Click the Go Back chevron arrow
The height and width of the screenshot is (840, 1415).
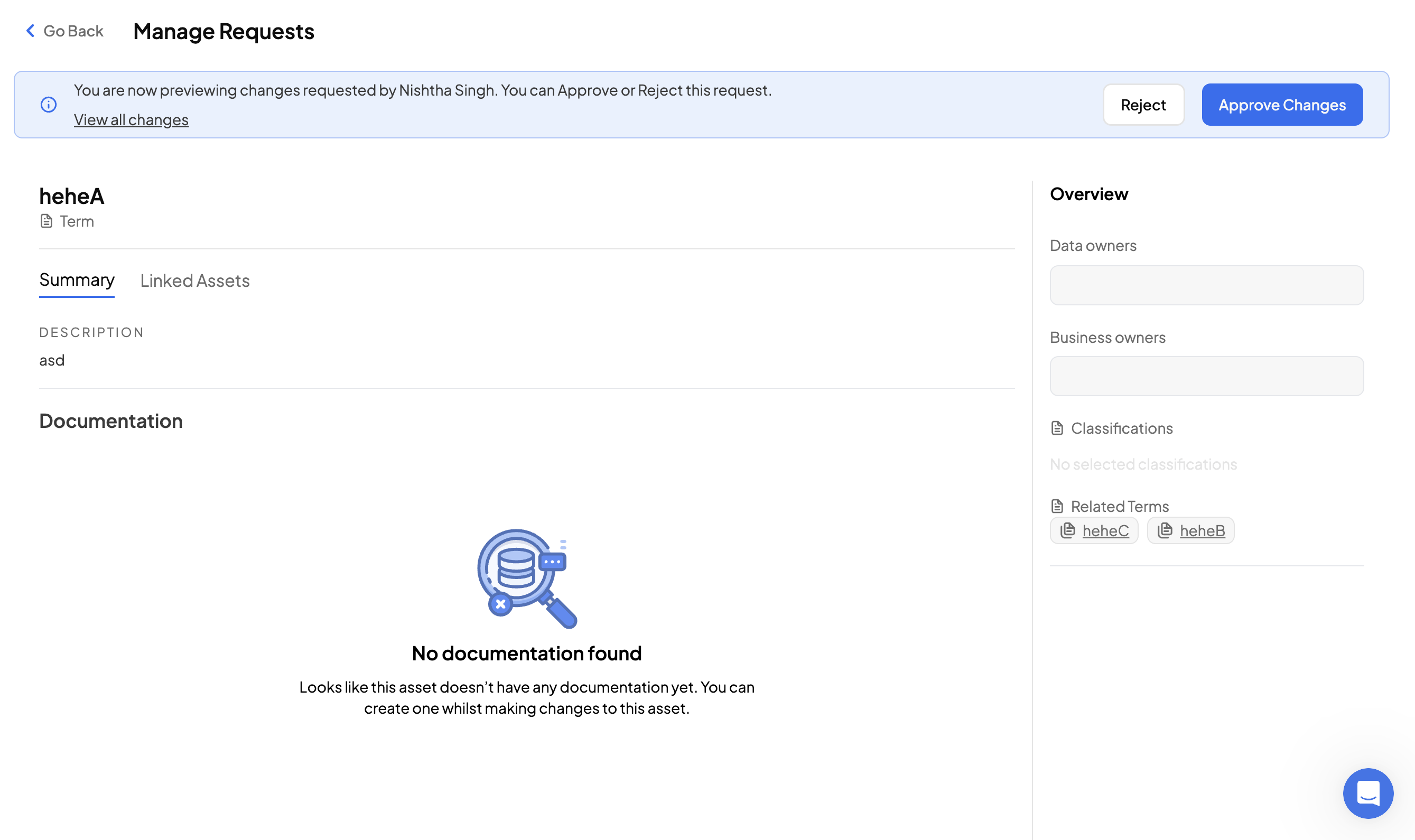click(x=31, y=31)
